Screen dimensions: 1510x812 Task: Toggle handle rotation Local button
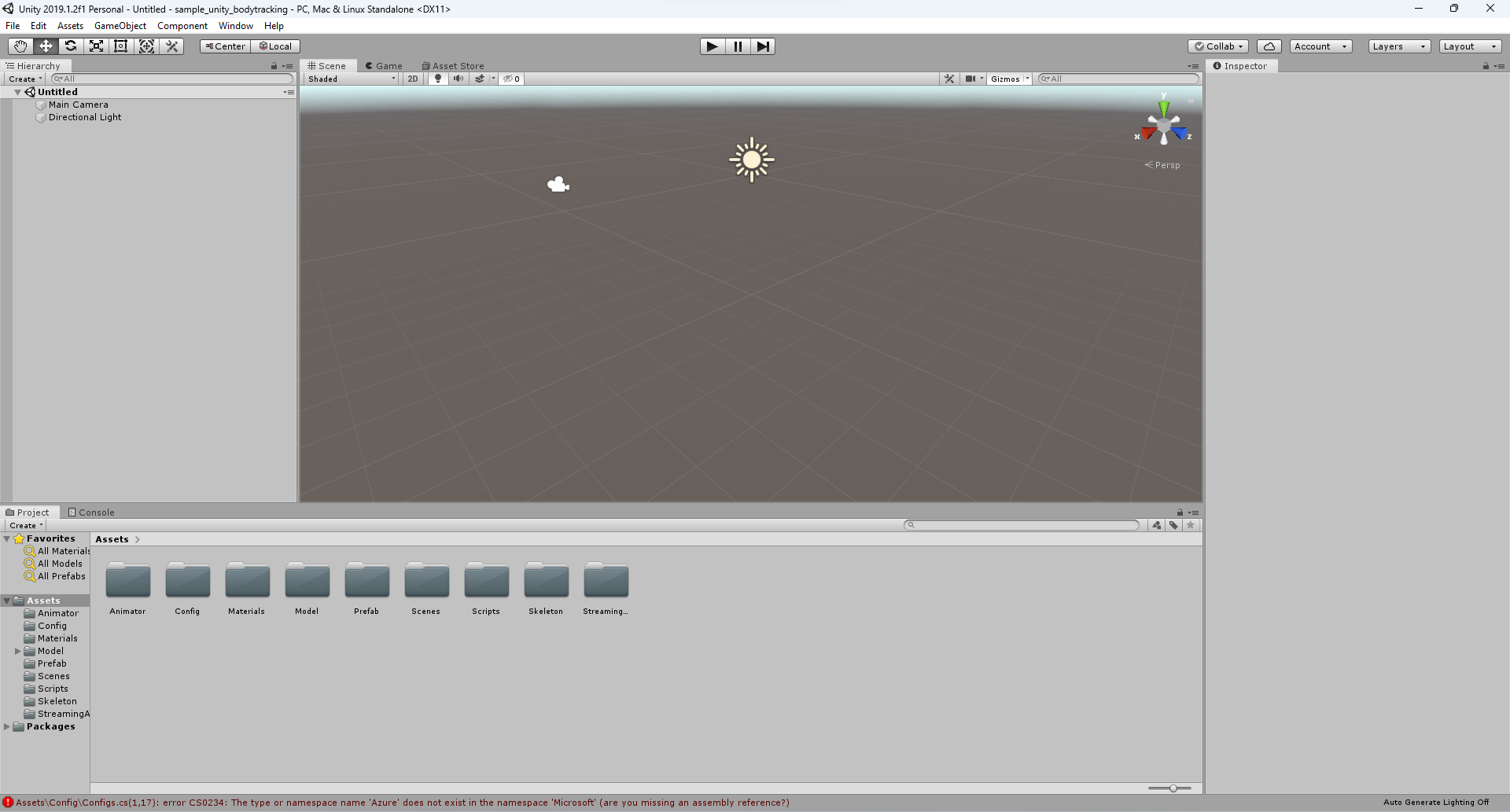coord(275,46)
